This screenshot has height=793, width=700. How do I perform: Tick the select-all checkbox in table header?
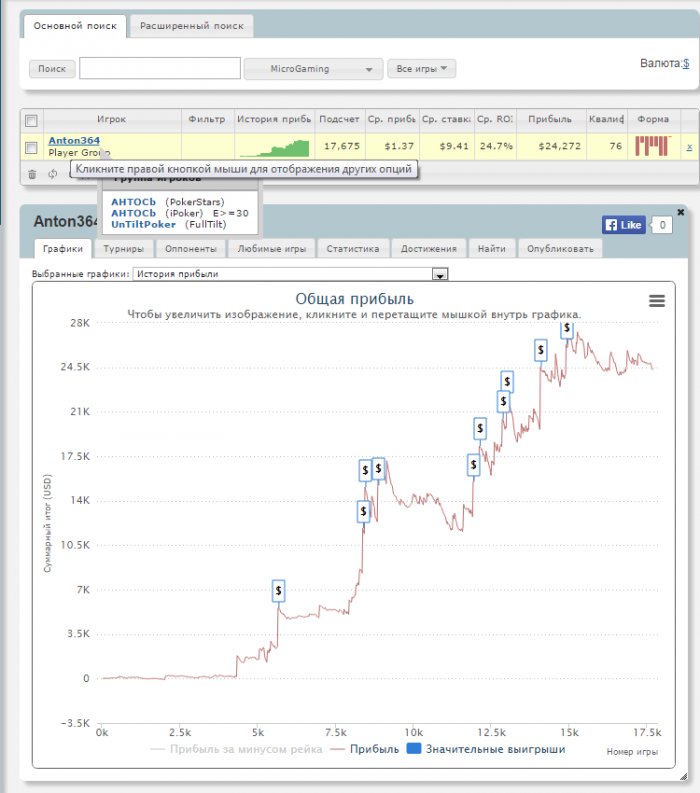tap(31, 120)
